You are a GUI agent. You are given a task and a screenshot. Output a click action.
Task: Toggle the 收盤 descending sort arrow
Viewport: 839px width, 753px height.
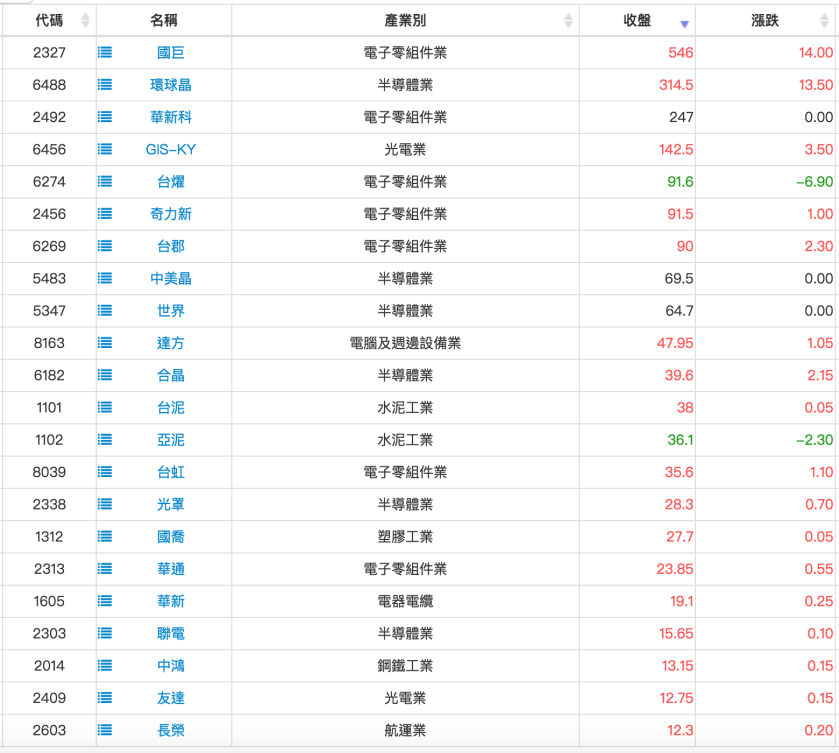point(684,22)
